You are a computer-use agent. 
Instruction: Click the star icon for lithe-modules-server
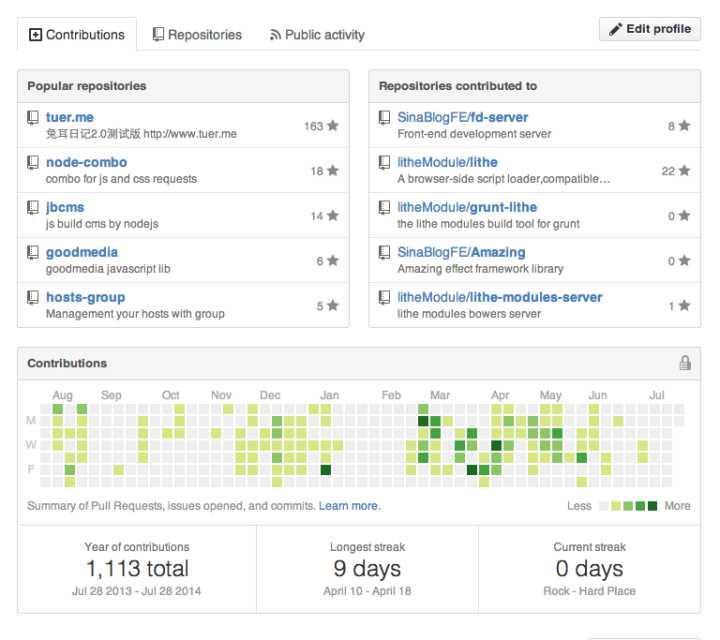point(684,306)
